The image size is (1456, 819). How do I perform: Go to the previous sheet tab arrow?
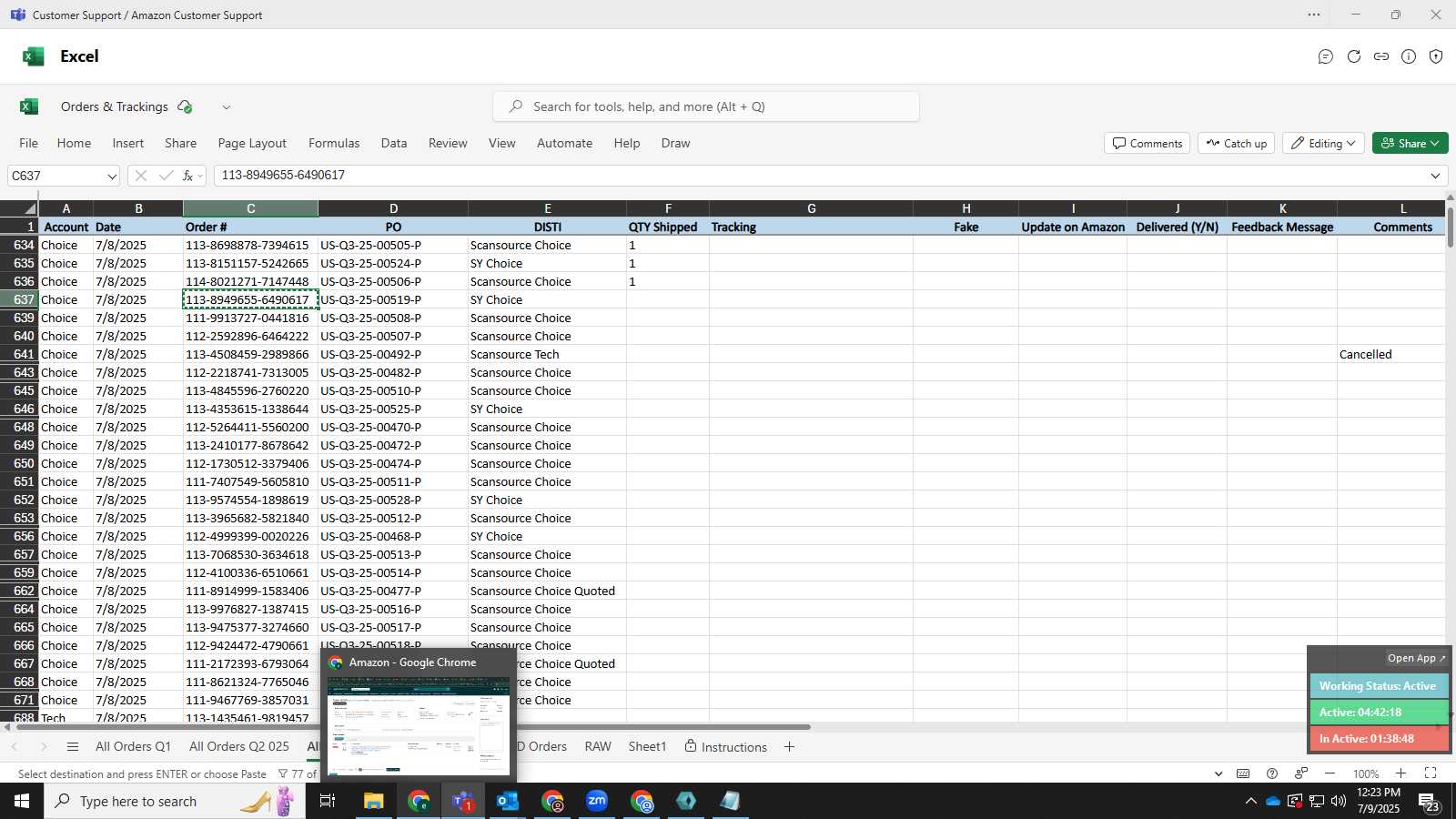(15, 747)
